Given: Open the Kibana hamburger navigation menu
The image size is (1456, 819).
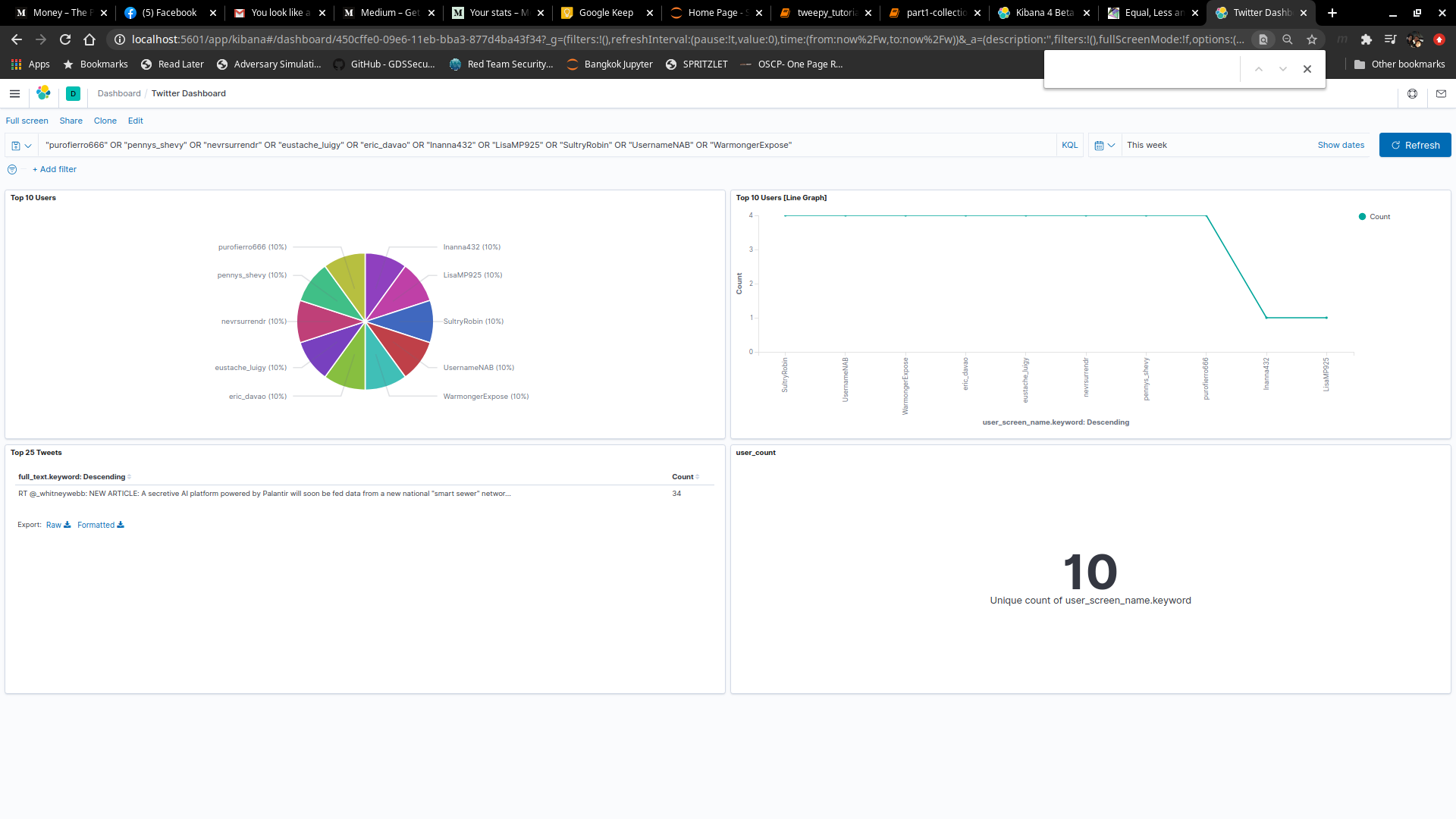Looking at the screenshot, I should pos(14,93).
